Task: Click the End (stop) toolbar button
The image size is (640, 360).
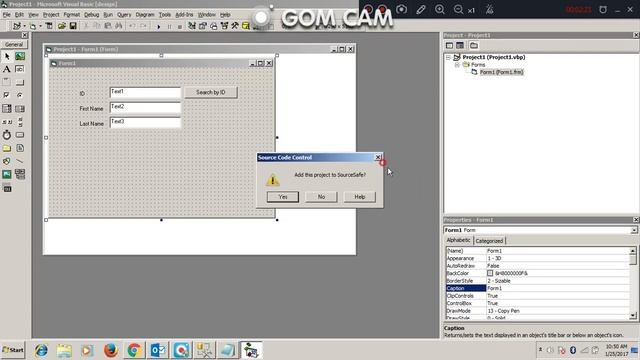Action: (x=180, y=26)
